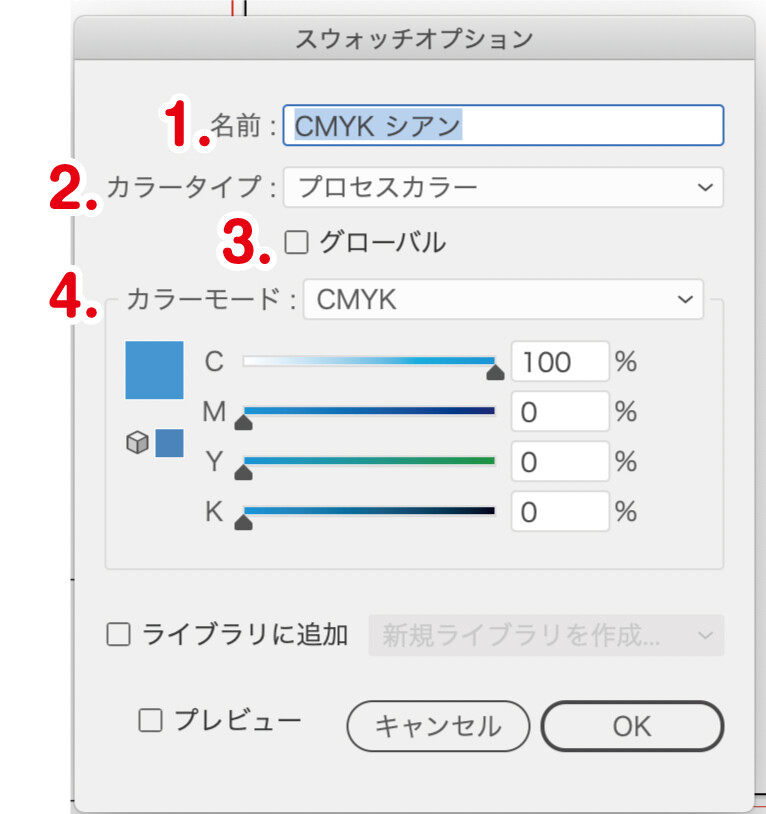The width and height of the screenshot is (766, 814).
Task: Click the out-of-gamut cube warning icon
Action: 137,443
